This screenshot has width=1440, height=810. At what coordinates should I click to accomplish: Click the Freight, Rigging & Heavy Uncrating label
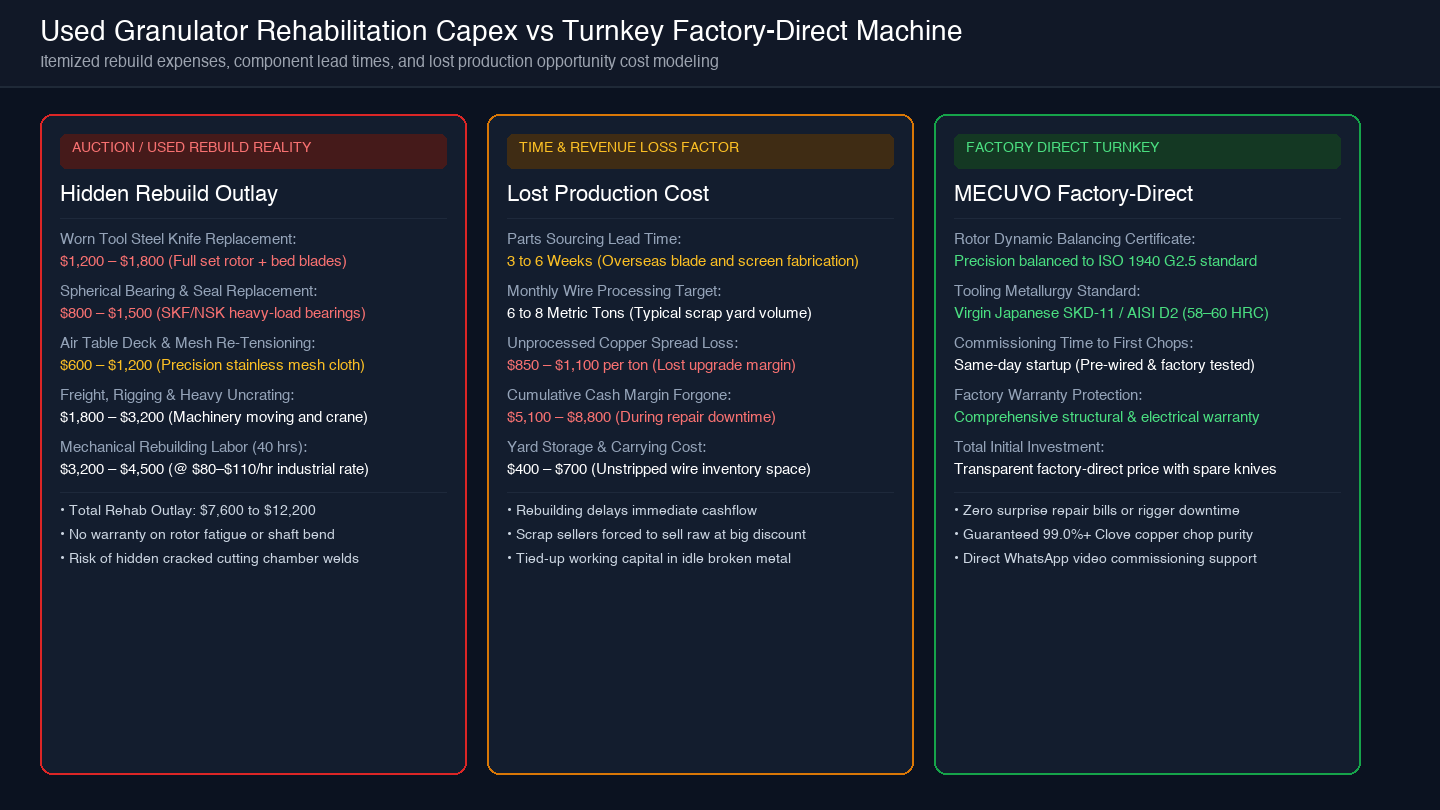tap(177, 395)
